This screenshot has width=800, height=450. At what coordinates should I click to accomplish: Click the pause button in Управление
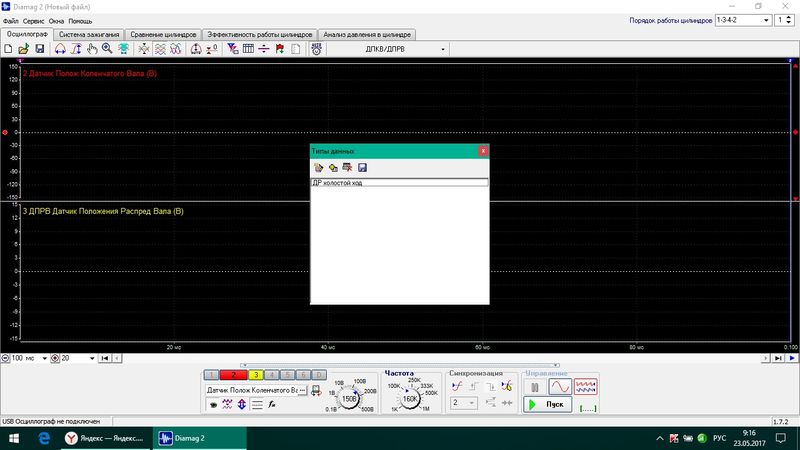point(535,387)
